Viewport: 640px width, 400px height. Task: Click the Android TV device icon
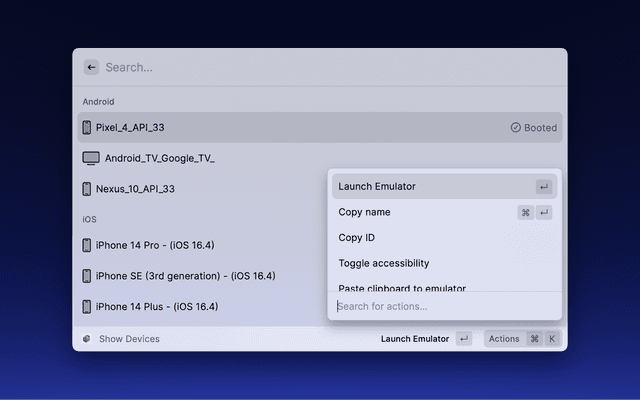[91, 158]
